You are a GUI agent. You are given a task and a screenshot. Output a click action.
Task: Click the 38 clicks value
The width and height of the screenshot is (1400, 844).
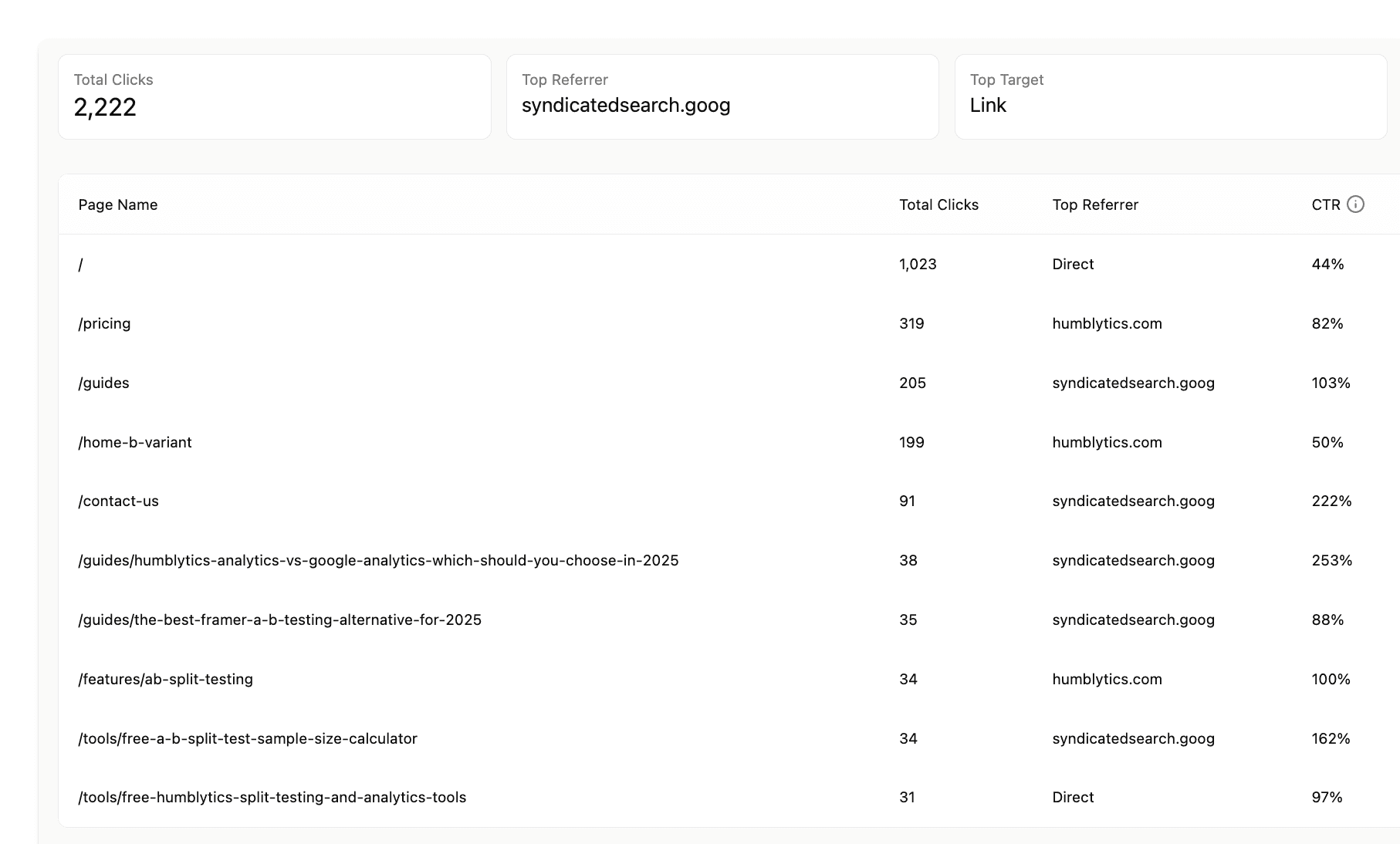click(908, 560)
